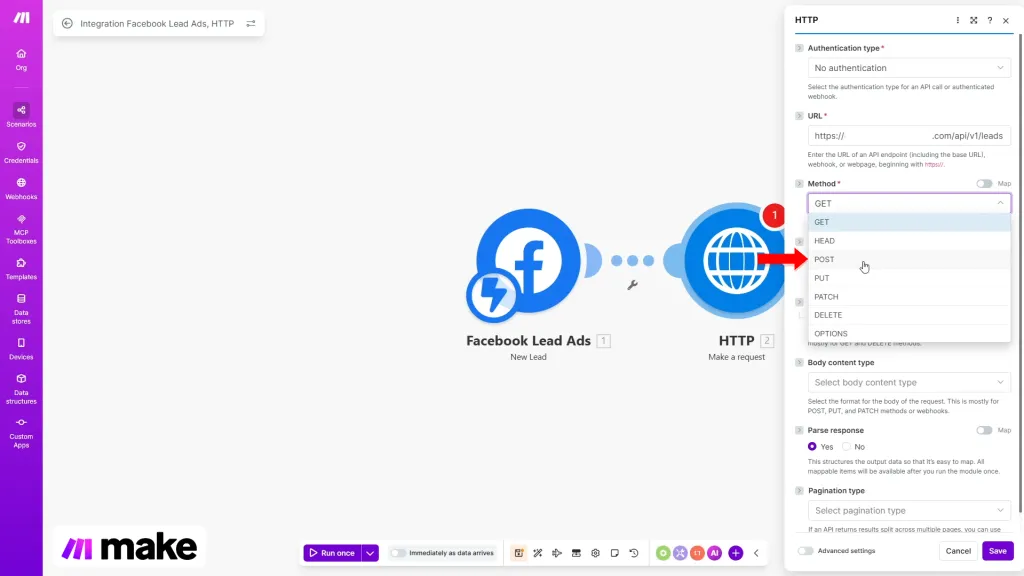This screenshot has height=576, width=1024.
Task: Open the notes icon in toolbar
Action: coord(615,553)
